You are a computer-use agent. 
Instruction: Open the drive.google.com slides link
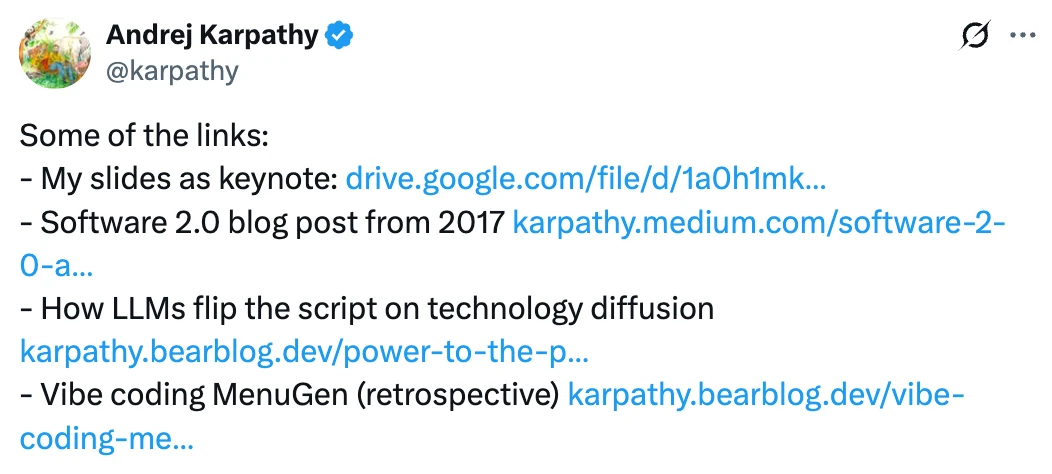[x=585, y=179]
